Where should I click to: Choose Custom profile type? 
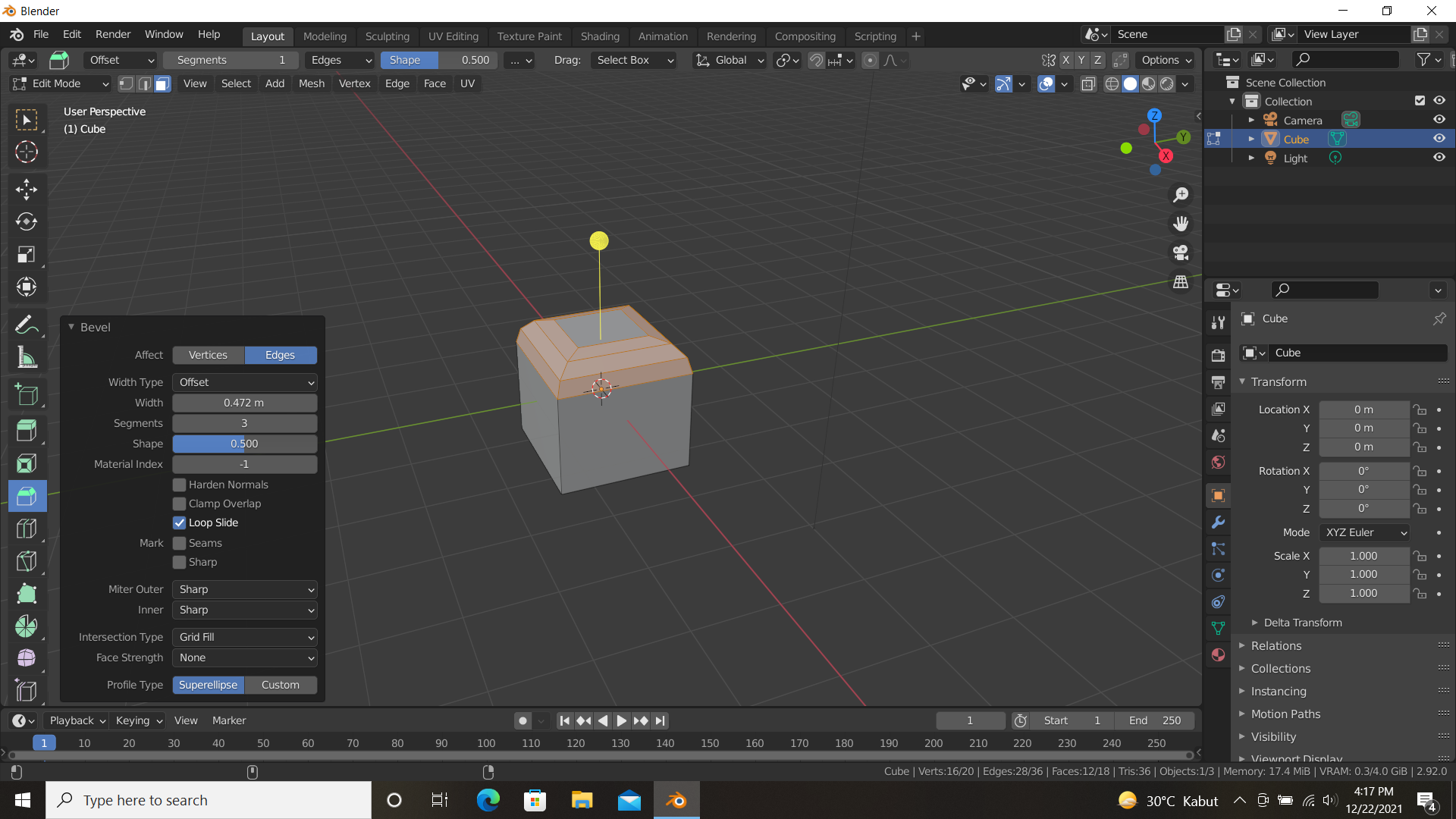(281, 685)
